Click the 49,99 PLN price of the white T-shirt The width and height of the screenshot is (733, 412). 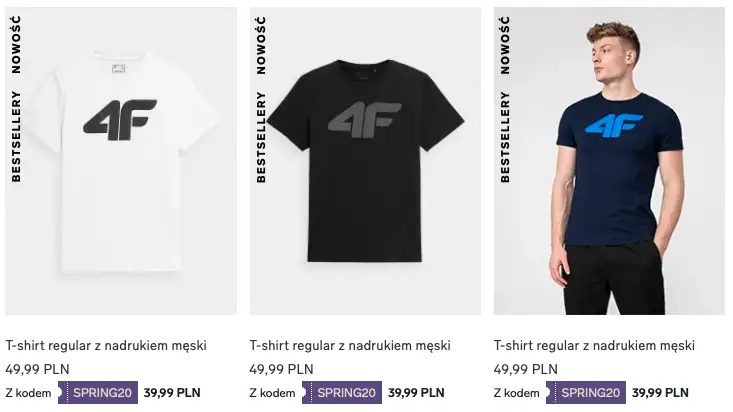37,369
